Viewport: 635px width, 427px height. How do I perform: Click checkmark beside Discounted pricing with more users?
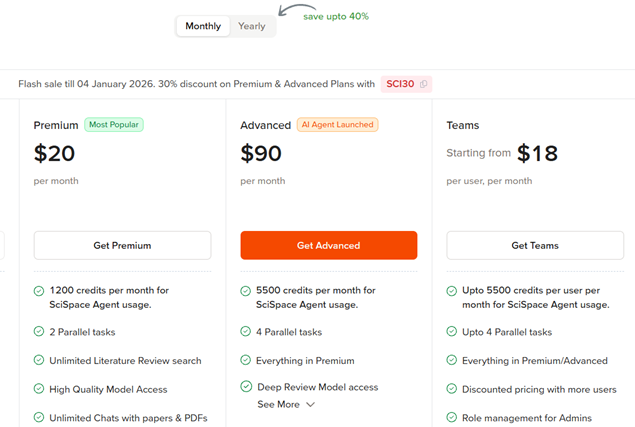(x=452, y=389)
